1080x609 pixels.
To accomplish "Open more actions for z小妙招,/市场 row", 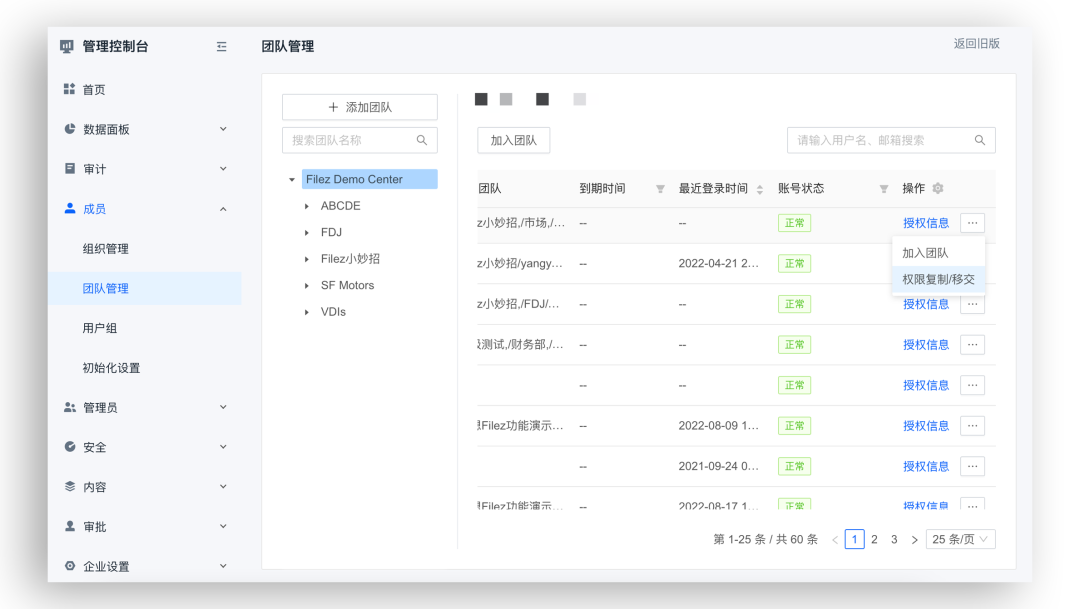I will (x=972, y=223).
